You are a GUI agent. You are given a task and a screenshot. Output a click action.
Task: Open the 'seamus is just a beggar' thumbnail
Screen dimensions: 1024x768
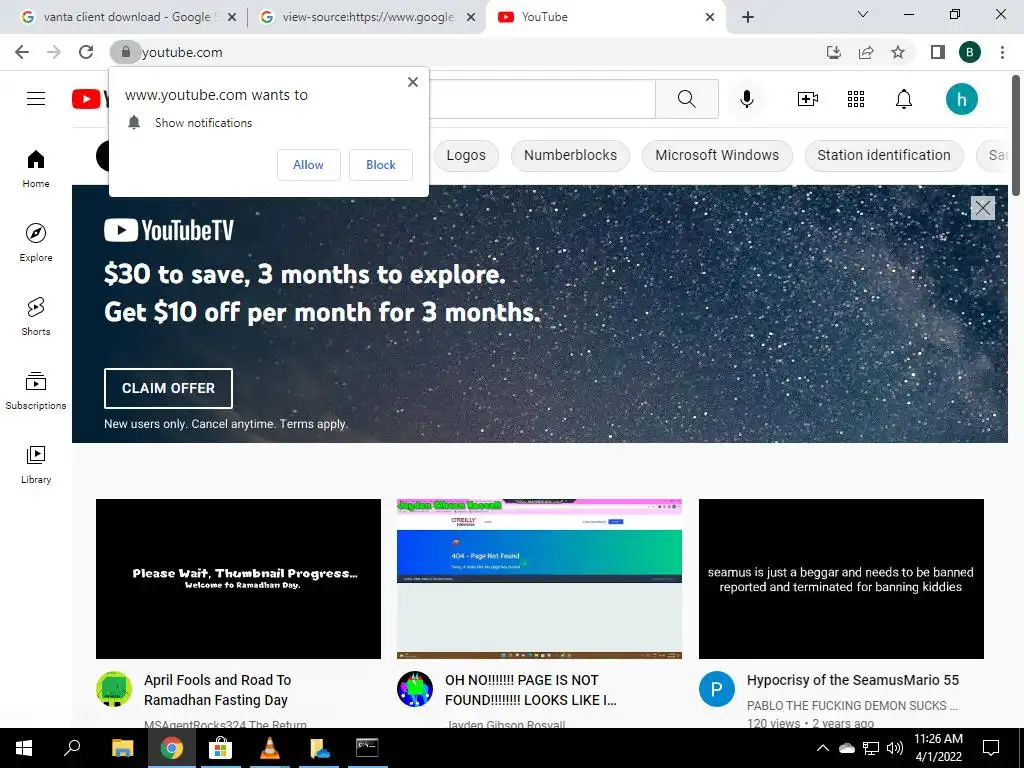coord(841,579)
